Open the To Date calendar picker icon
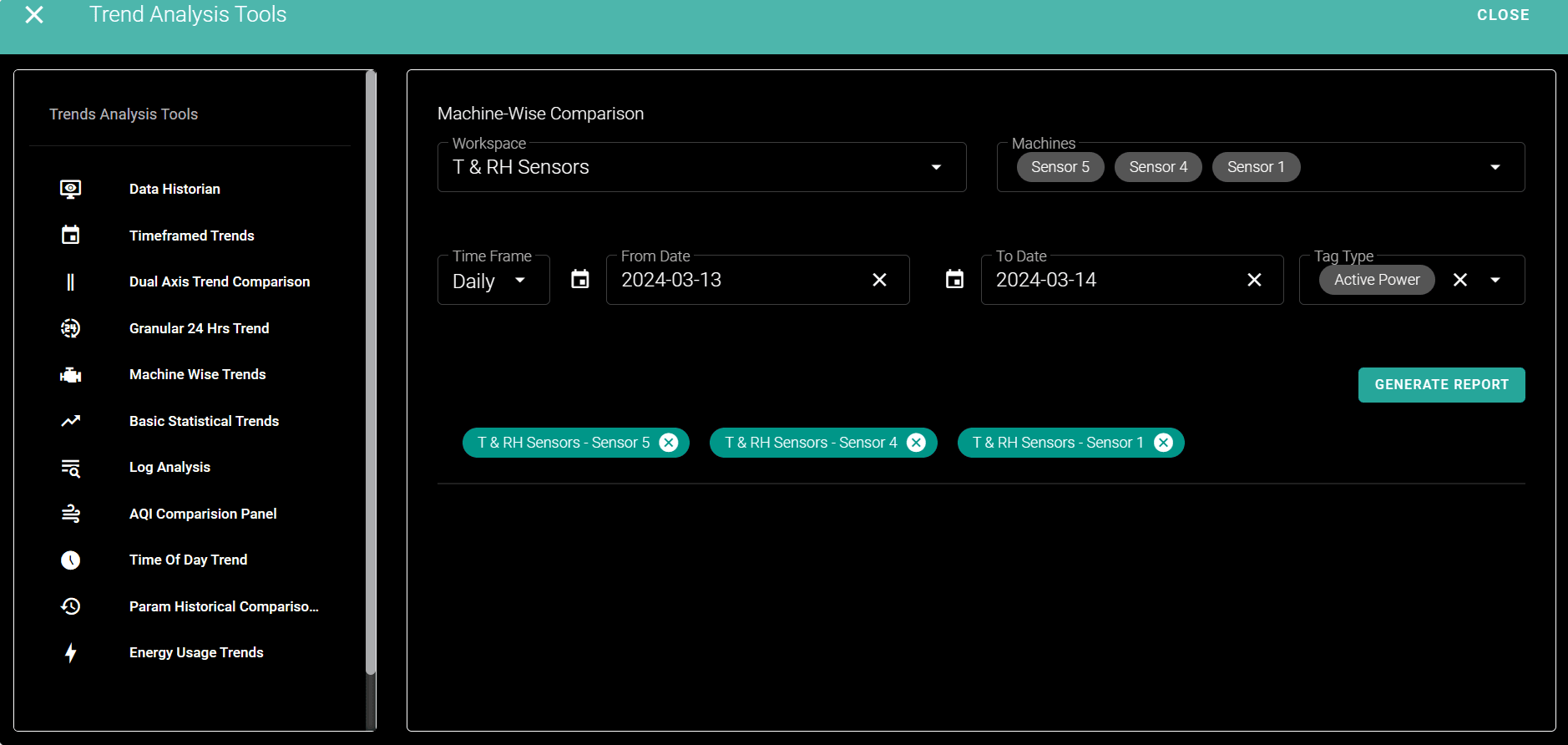The image size is (1568, 745). click(x=954, y=280)
